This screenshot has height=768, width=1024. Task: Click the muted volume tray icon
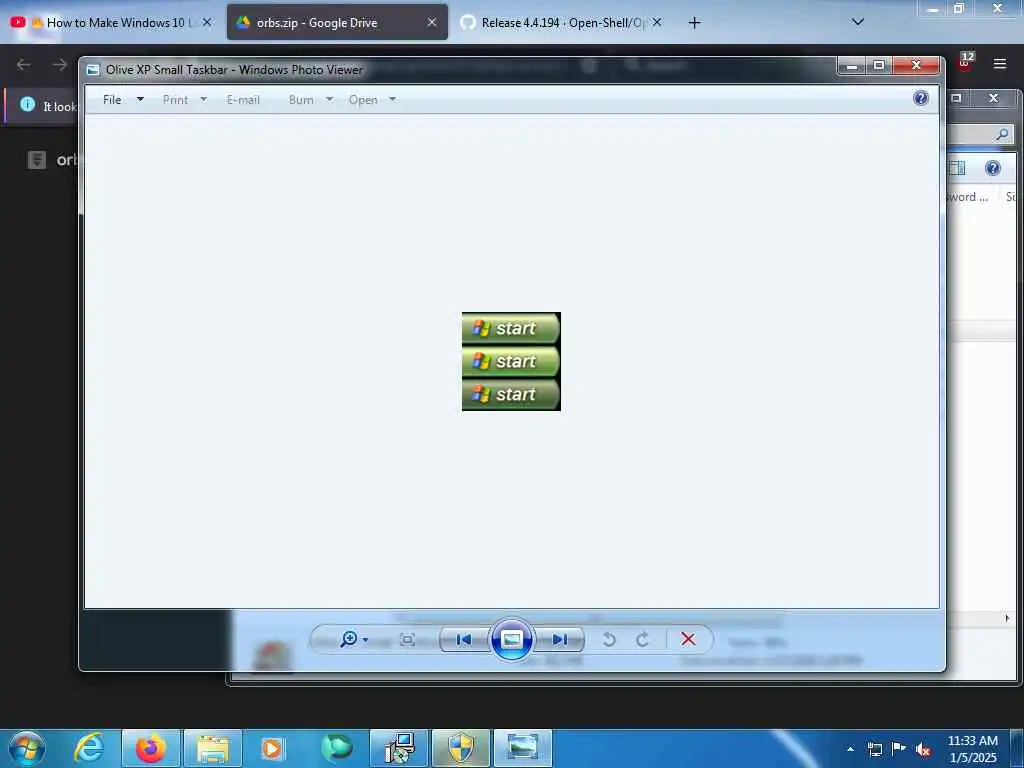[x=923, y=749]
